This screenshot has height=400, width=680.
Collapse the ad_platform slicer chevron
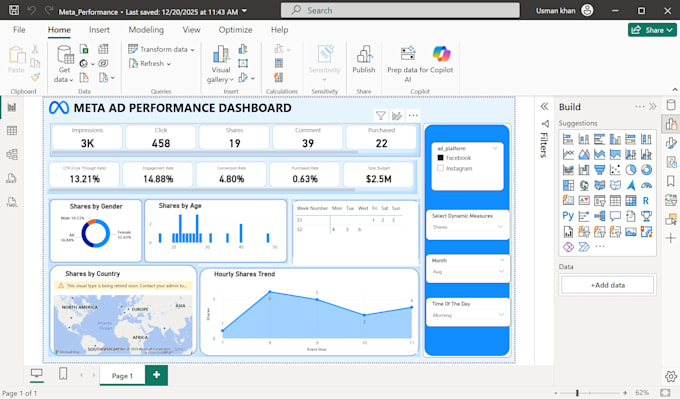pyautogui.click(x=495, y=148)
